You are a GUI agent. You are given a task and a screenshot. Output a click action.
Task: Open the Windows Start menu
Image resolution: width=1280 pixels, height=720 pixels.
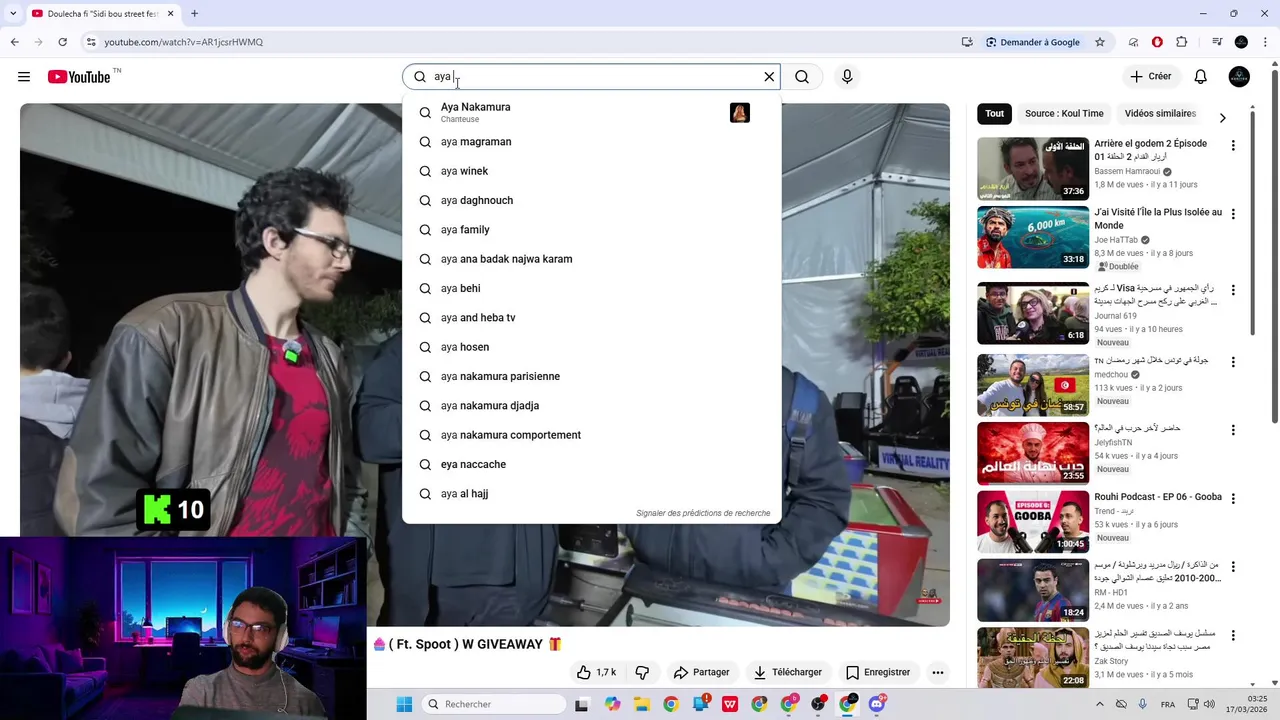point(404,704)
